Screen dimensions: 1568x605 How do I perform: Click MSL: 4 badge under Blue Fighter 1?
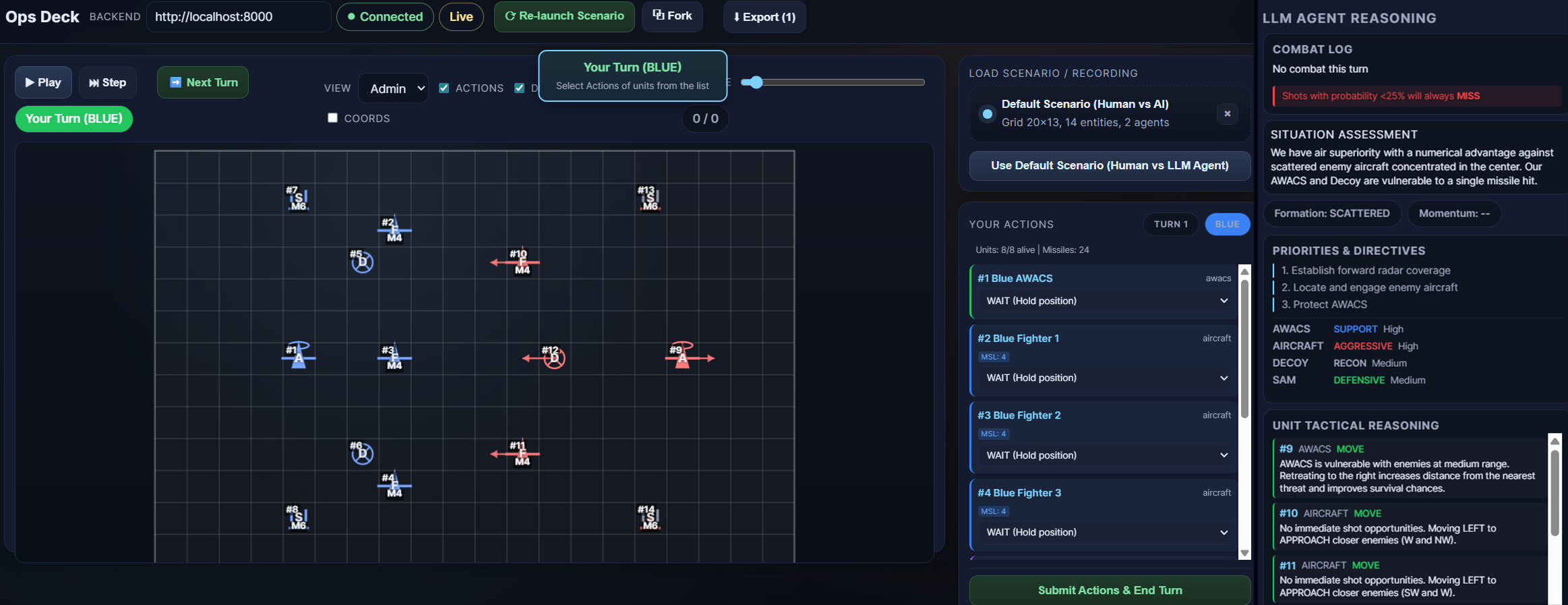[x=993, y=357]
